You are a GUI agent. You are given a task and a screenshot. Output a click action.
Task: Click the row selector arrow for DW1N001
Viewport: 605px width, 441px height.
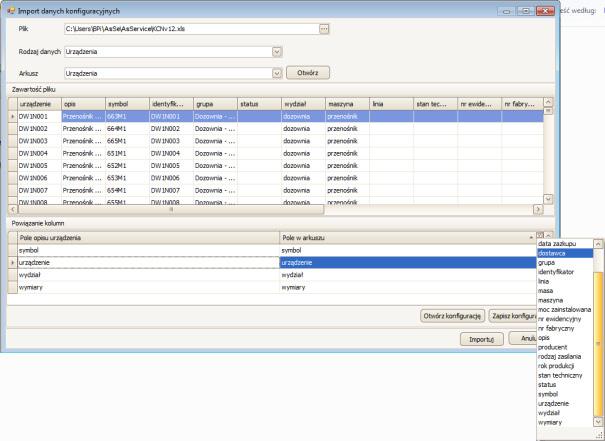tap(13, 116)
